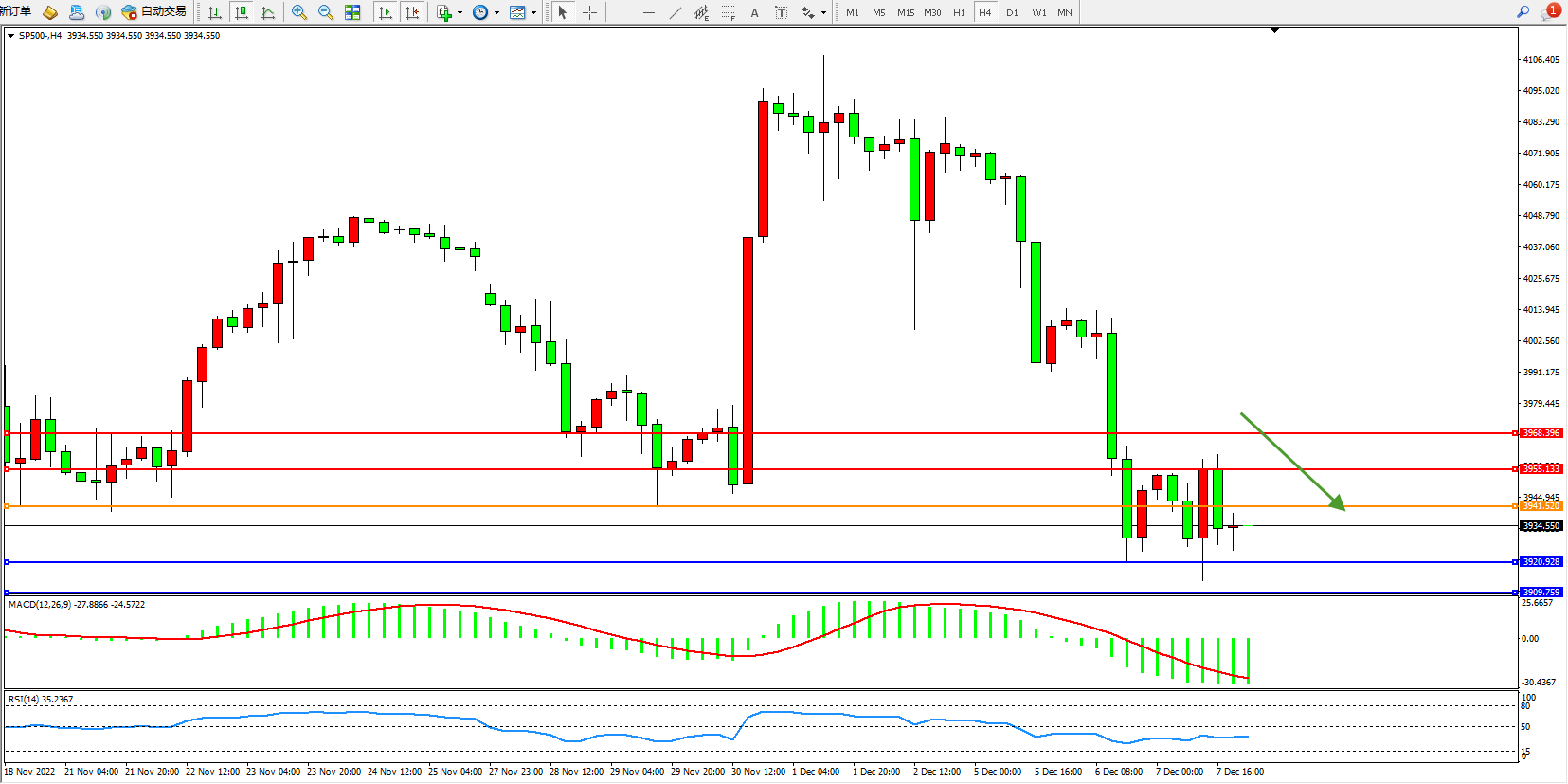Select the crosshair tool

pyautogui.click(x=589, y=12)
